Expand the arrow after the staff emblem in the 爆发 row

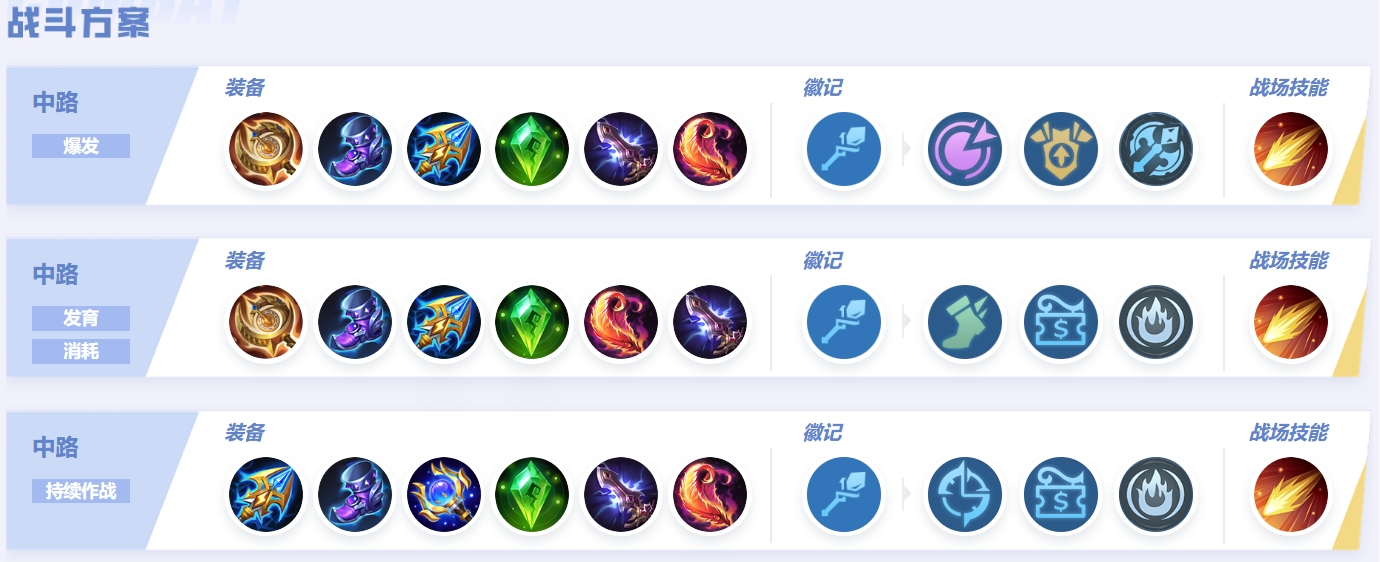click(x=907, y=150)
